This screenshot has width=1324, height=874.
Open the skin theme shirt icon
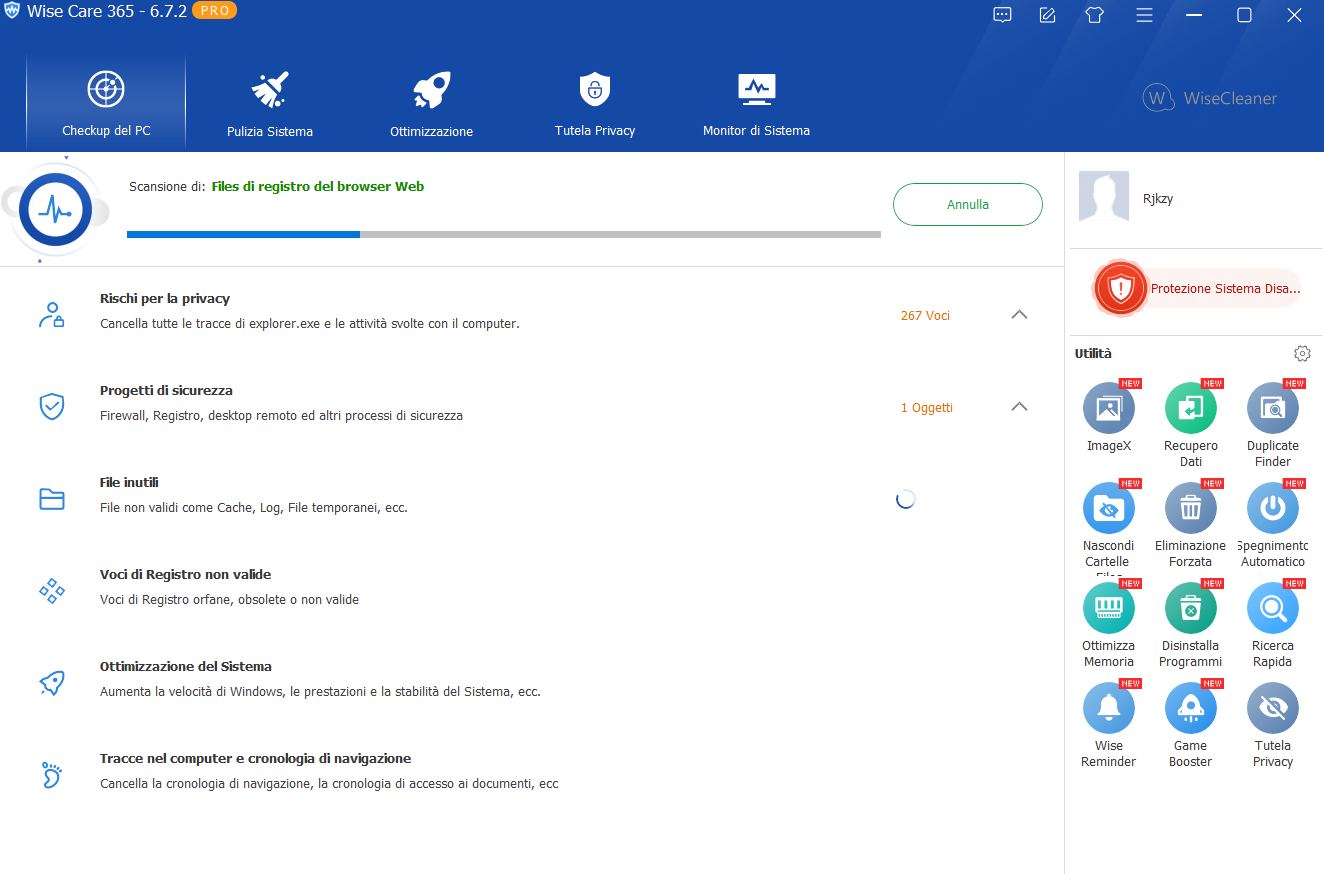[1095, 15]
